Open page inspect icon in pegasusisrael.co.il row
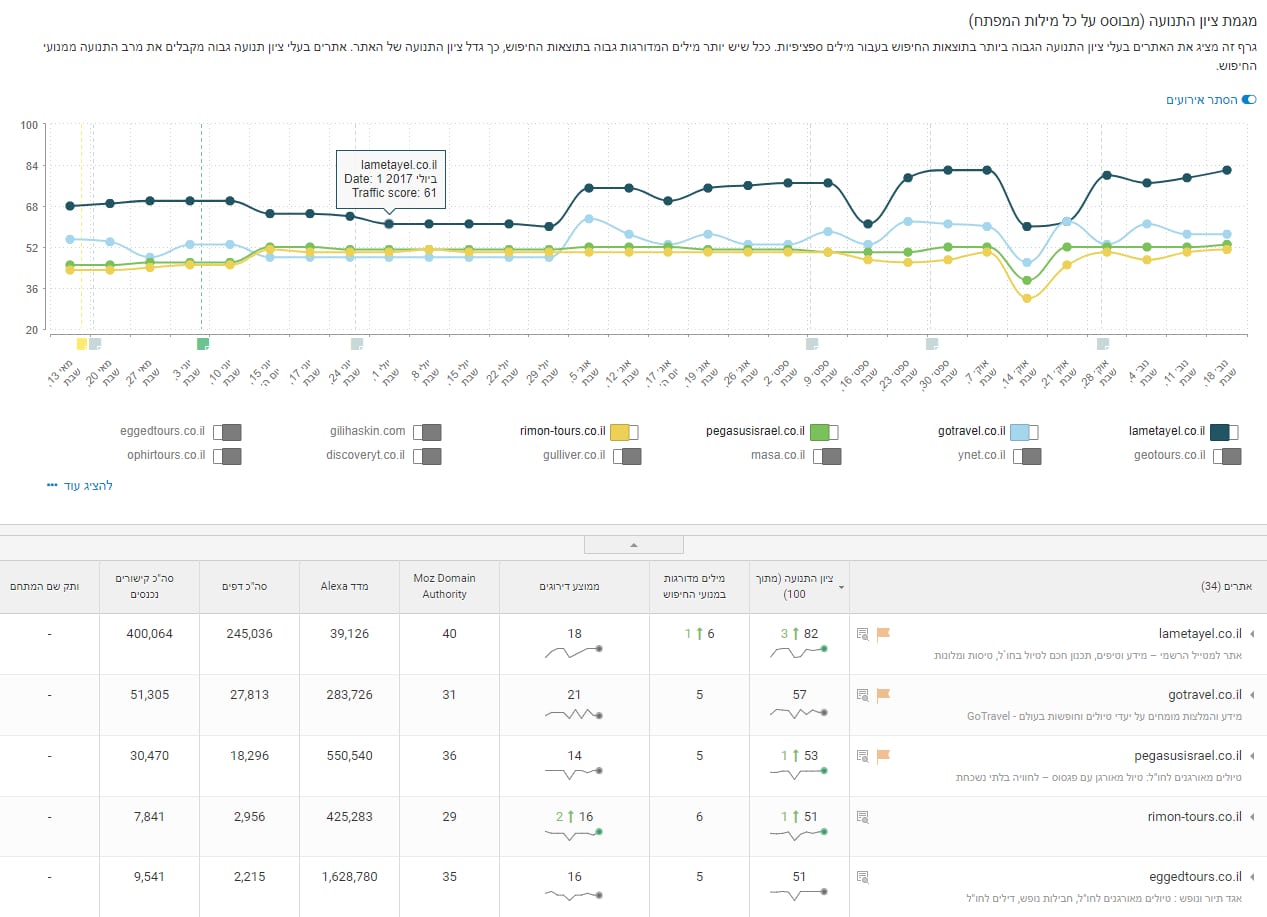Image resolution: width=1267 pixels, height=917 pixels. tap(863, 756)
